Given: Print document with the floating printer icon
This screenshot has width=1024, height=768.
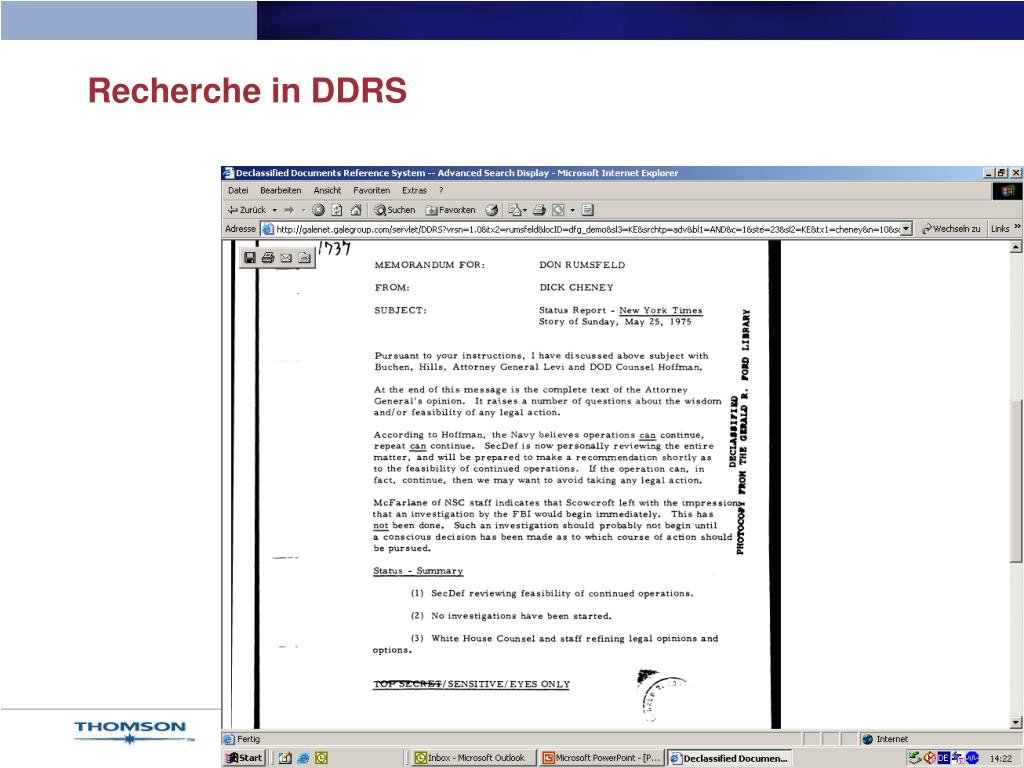Looking at the screenshot, I should point(268,257).
